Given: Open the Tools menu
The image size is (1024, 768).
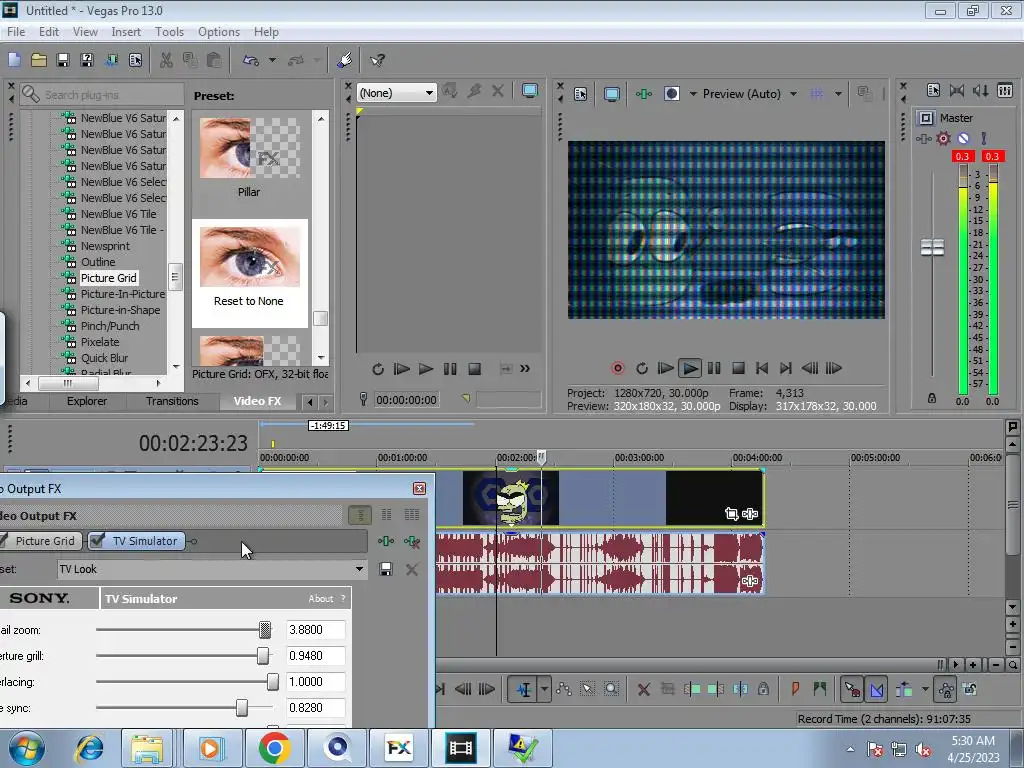Looking at the screenshot, I should (x=169, y=31).
